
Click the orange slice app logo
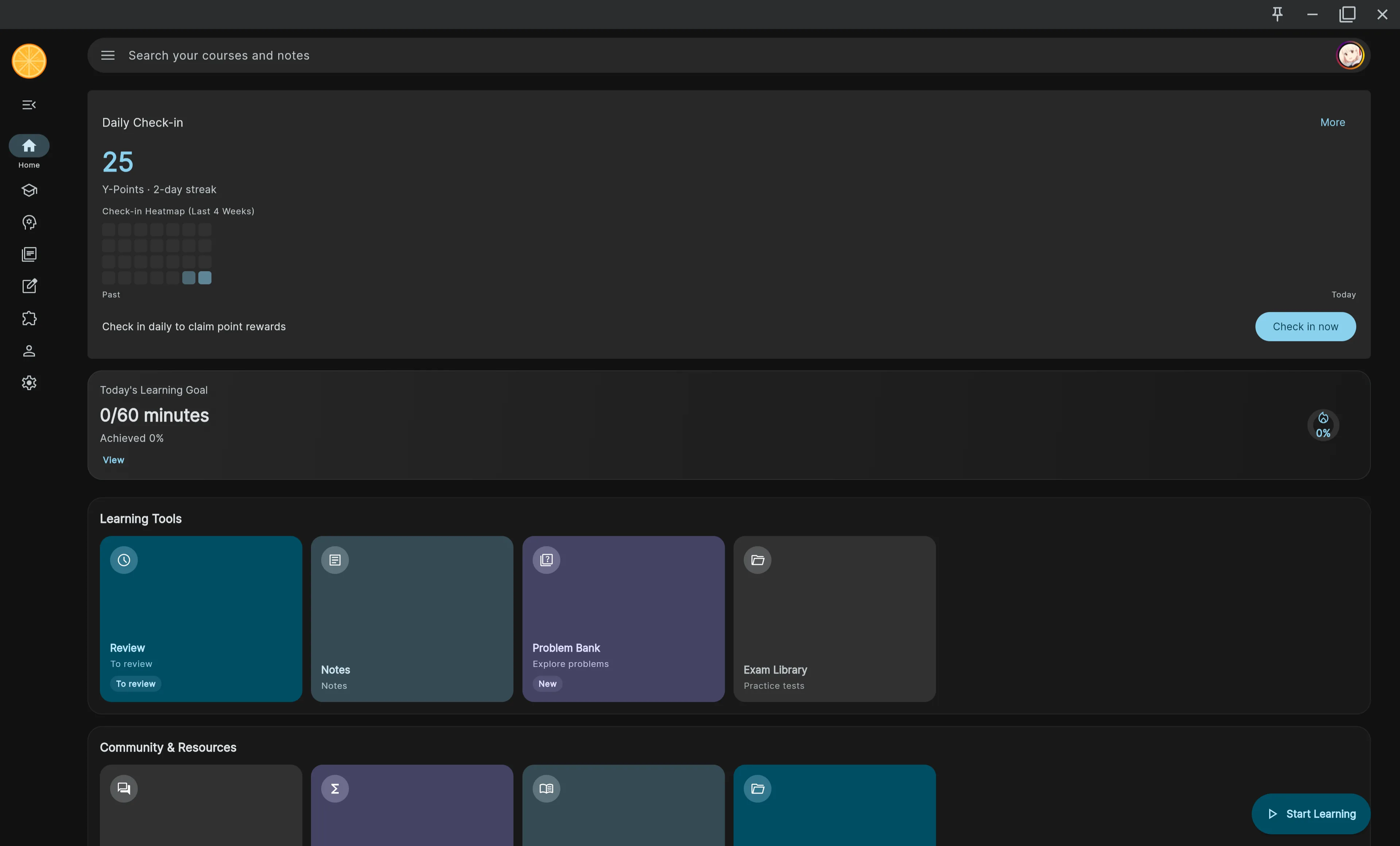[29, 61]
